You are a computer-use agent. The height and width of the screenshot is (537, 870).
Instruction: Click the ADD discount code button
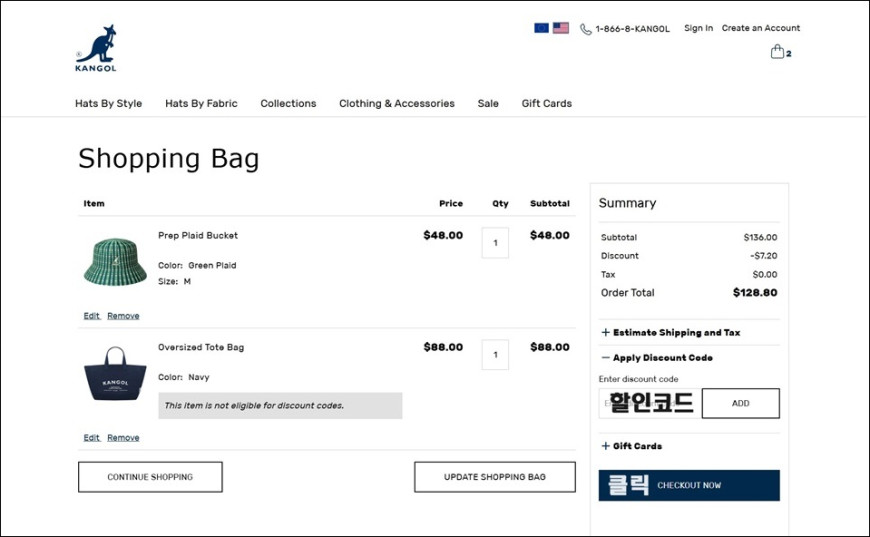click(741, 403)
